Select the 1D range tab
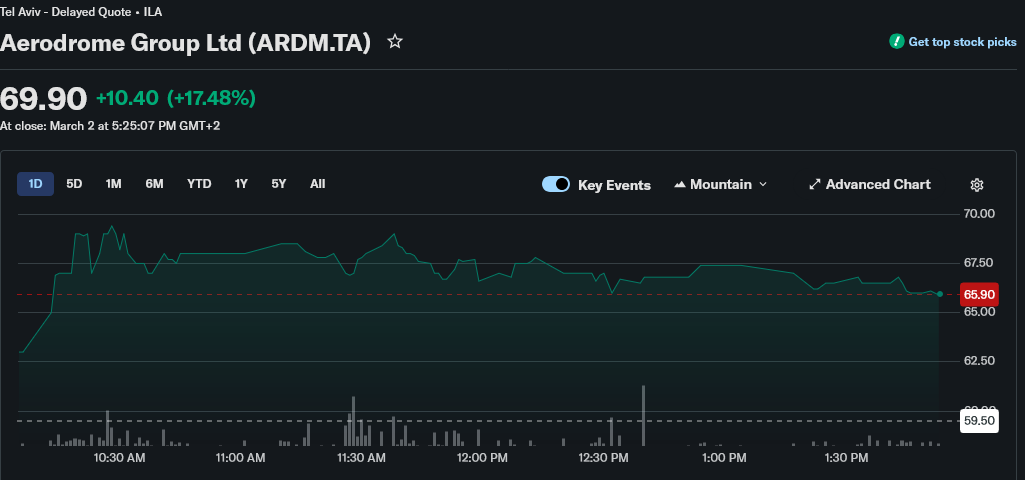 coord(35,184)
